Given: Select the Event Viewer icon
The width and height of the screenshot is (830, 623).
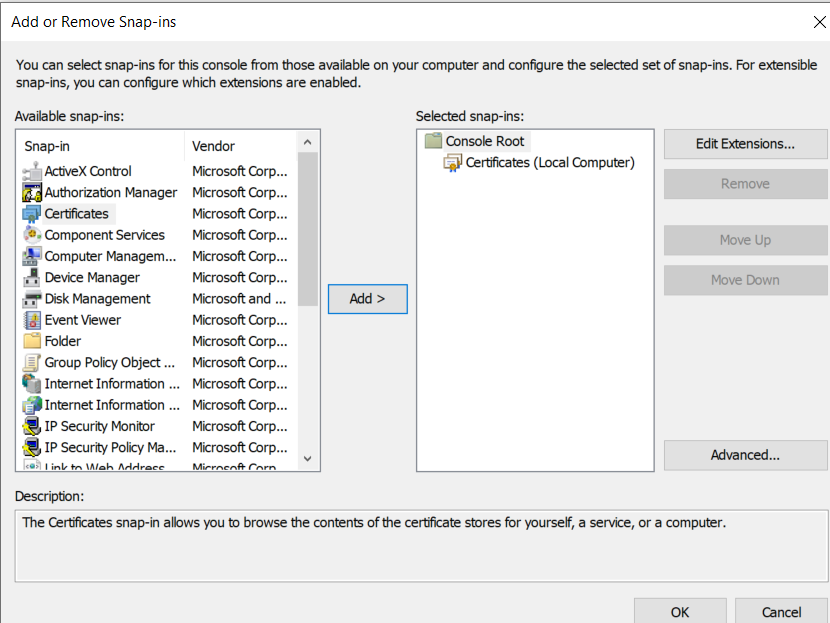Looking at the screenshot, I should click(32, 320).
